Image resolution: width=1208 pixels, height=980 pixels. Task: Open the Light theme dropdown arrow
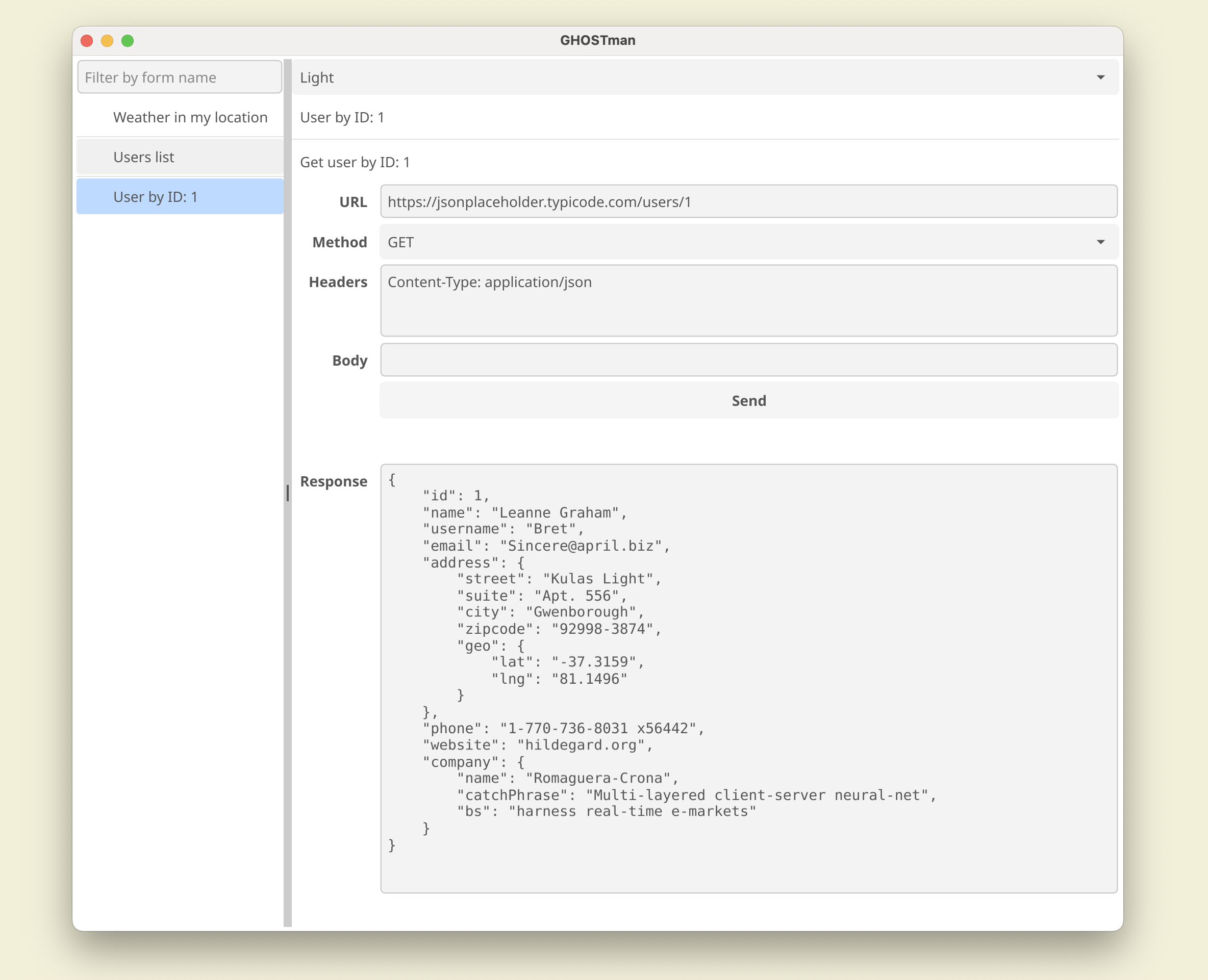(1100, 78)
